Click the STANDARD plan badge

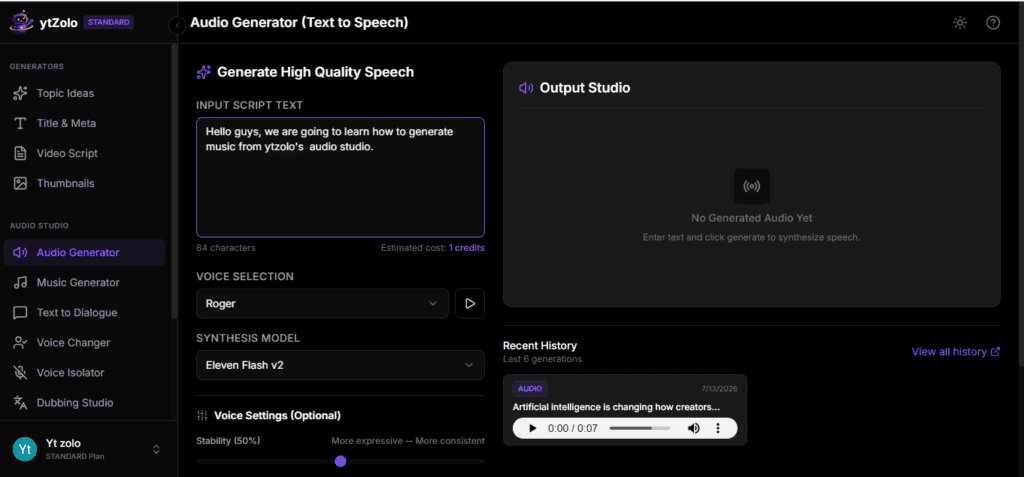(109, 22)
